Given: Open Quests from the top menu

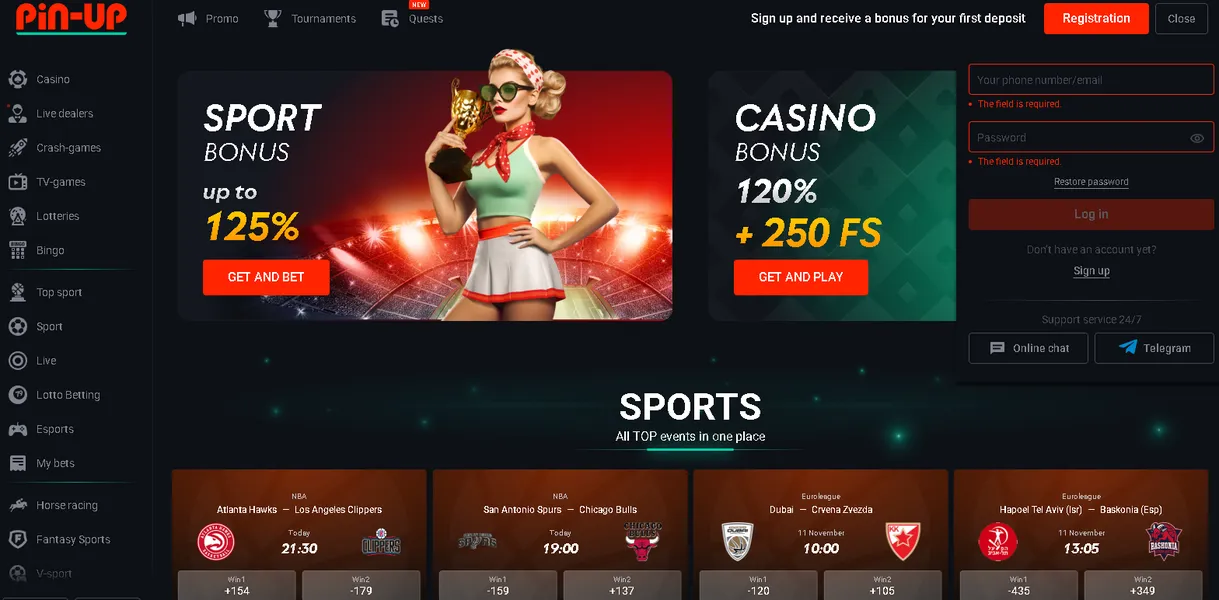Looking at the screenshot, I should coord(412,18).
